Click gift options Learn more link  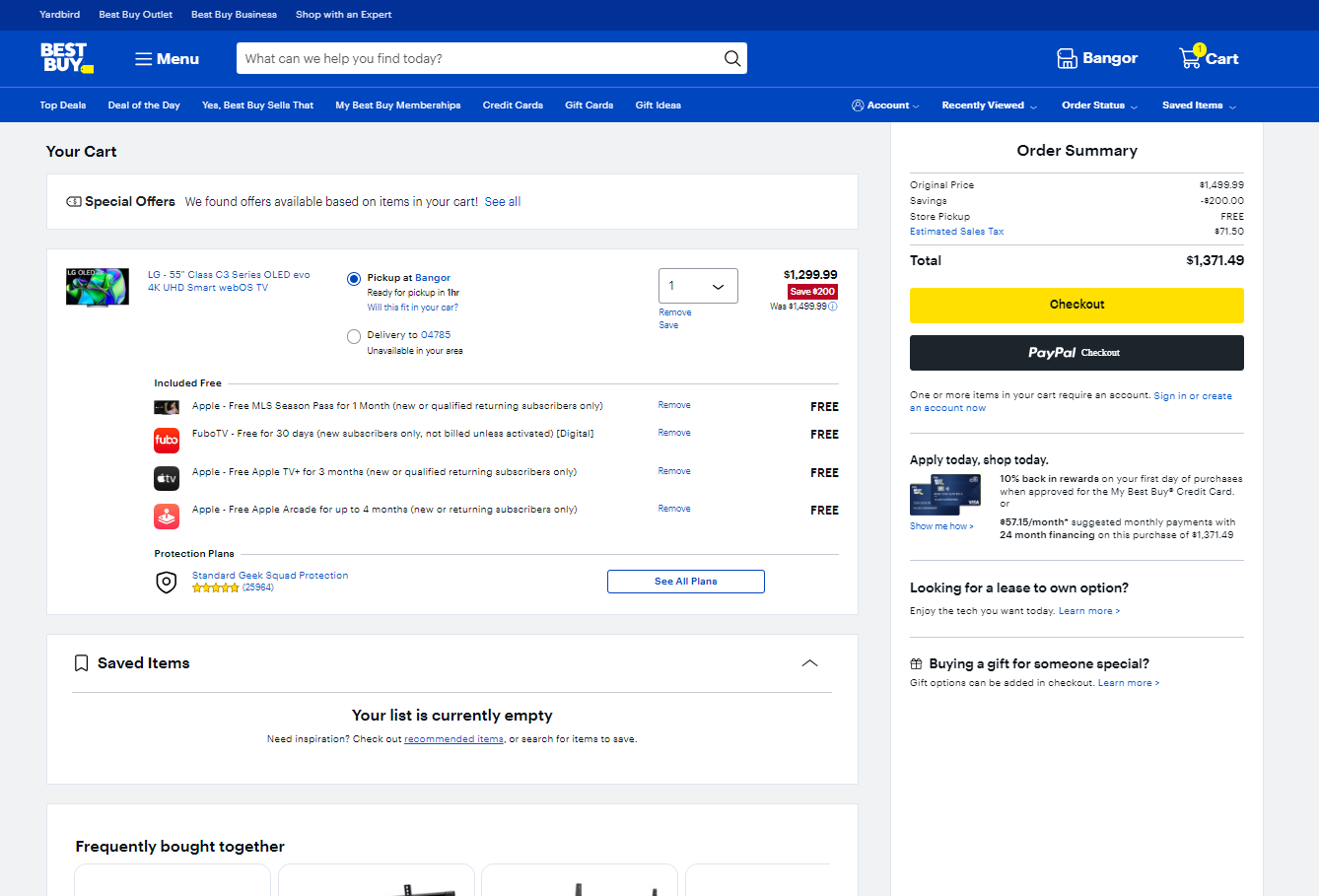(x=1129, y=683)
